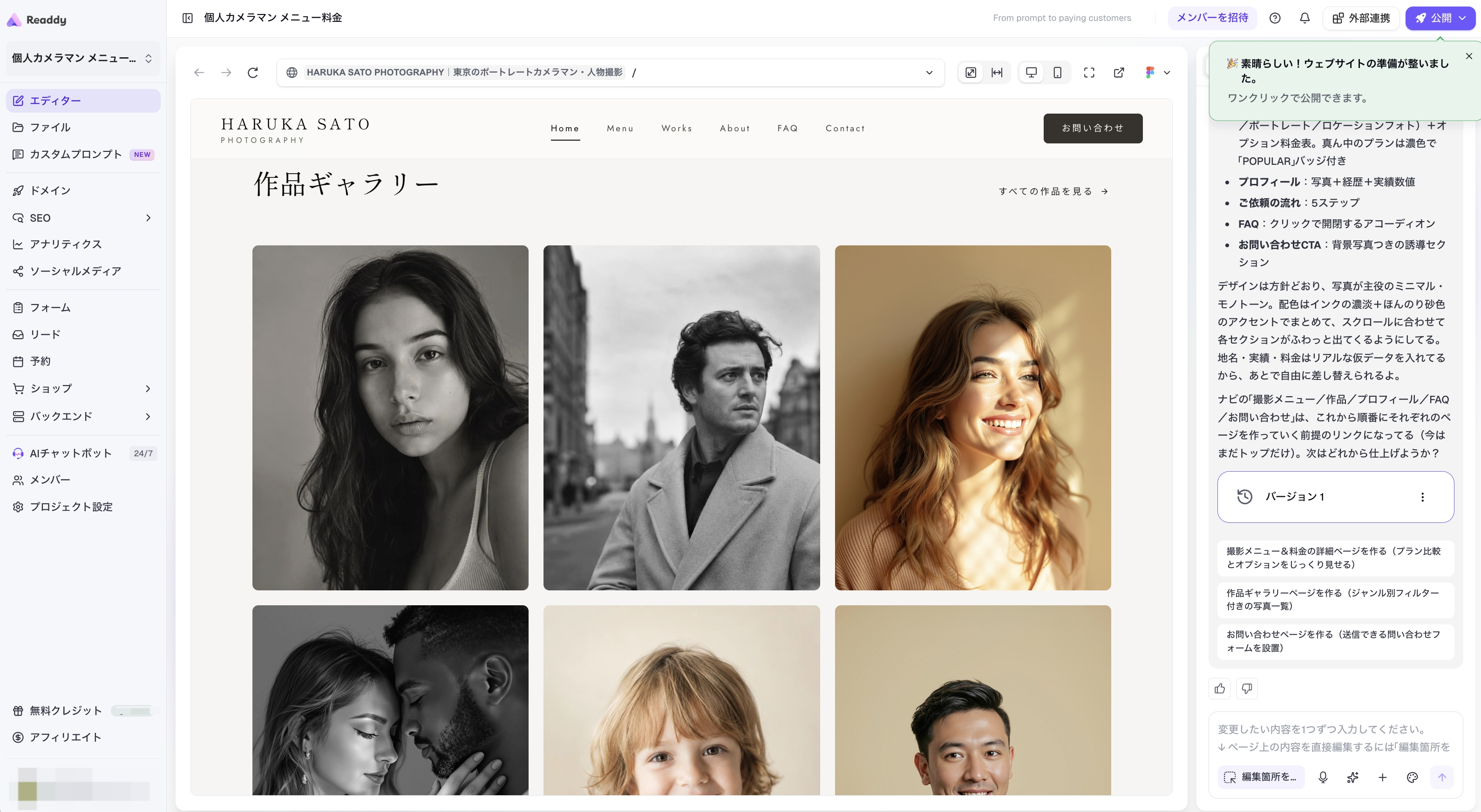This screenshot has height=812, width=1481.
Task: Expand the バックエンド submenu
Action: tap(148, 416)
